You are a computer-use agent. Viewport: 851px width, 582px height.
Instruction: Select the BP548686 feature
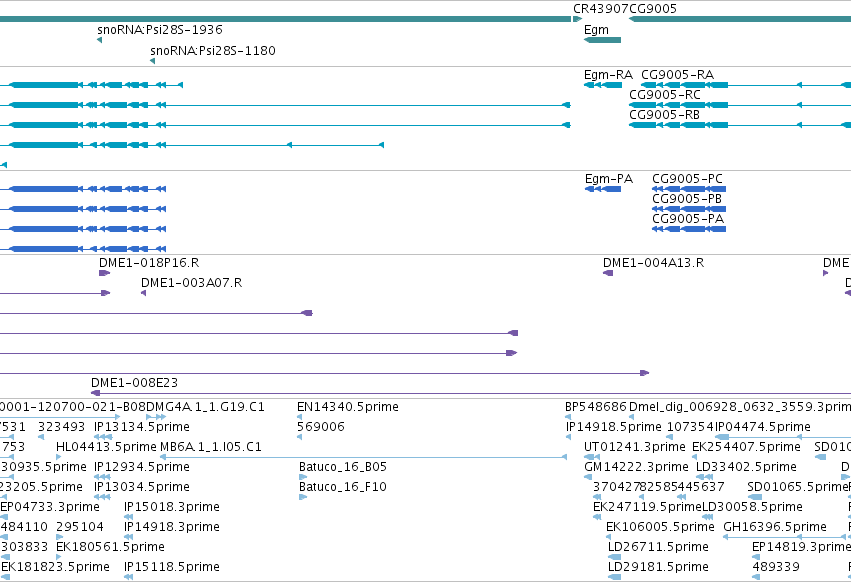click(568, 417)
